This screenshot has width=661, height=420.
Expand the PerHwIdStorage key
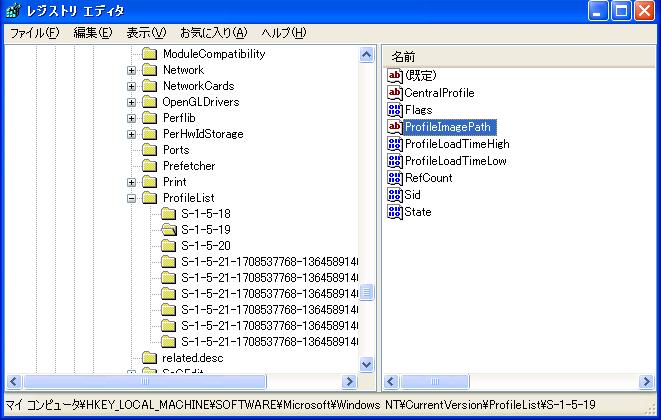[x=132, y=134]
